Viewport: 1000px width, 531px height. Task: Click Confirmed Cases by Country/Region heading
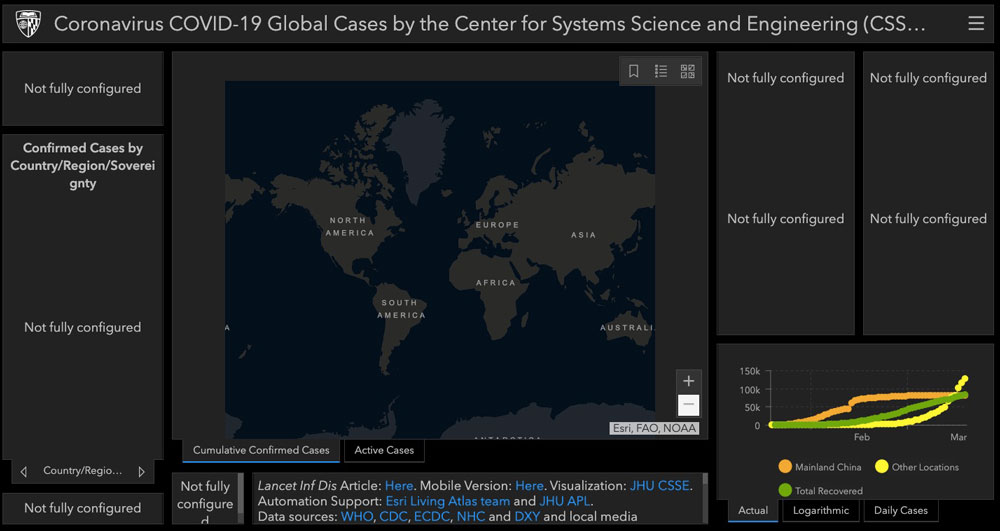(82, 166)
